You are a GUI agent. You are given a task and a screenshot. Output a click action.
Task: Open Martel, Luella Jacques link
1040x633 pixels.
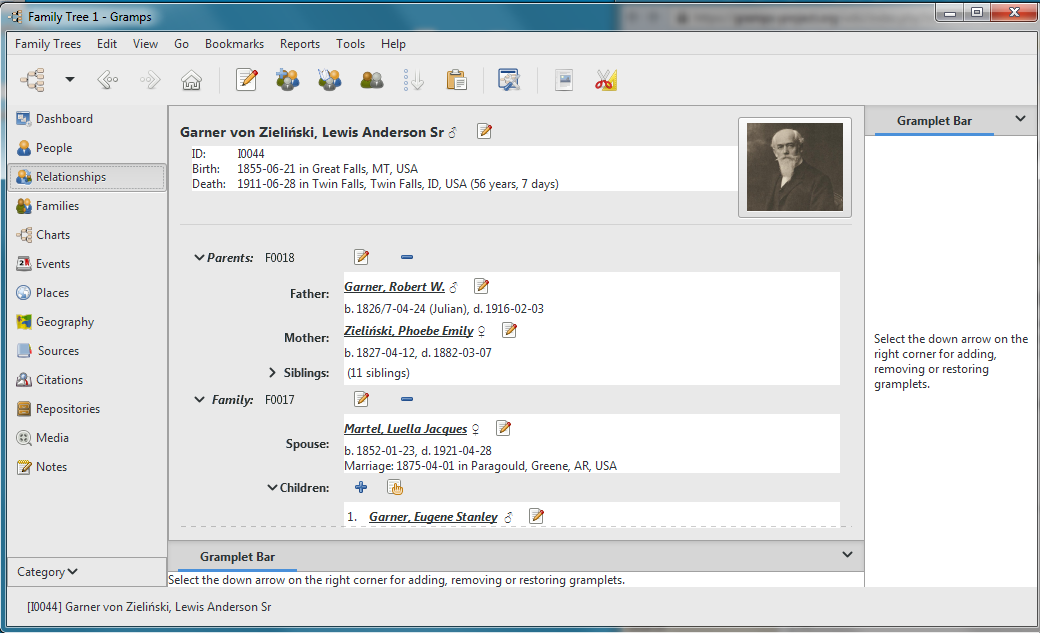pyautogui.click(x=405, y=429)
